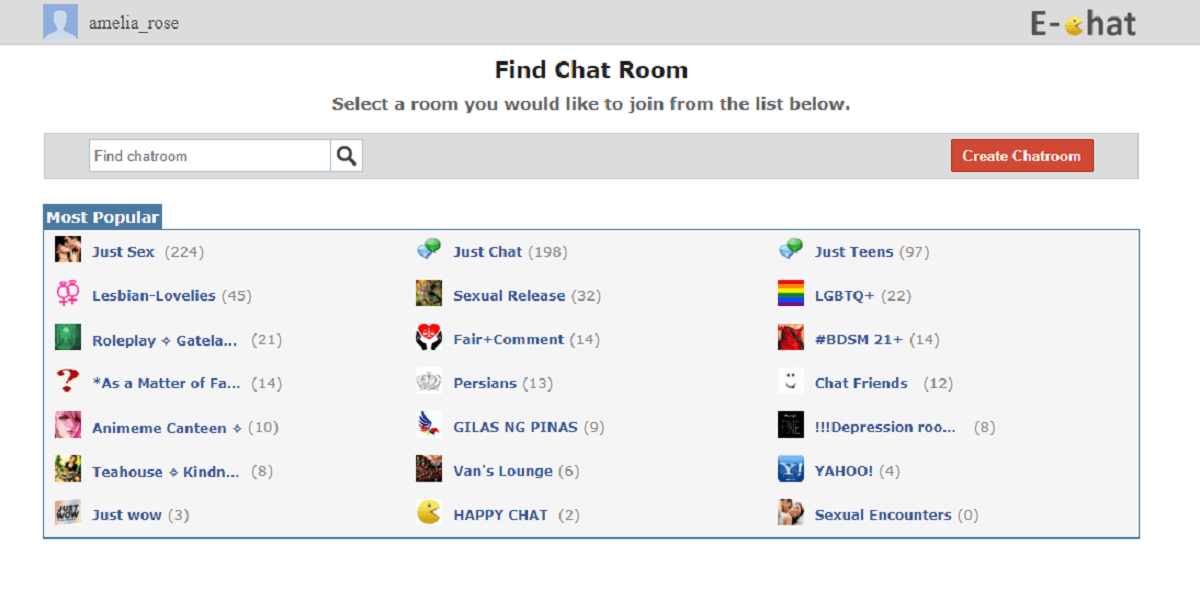
Task: Enter Van's Lounge chat room
Action: click(x=502, y=471)
